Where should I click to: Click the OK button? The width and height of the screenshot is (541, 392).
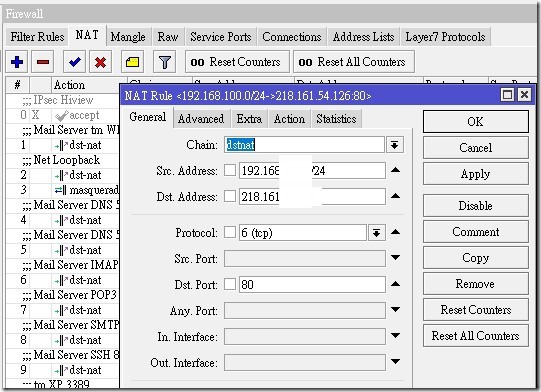(x=475, y=121)
